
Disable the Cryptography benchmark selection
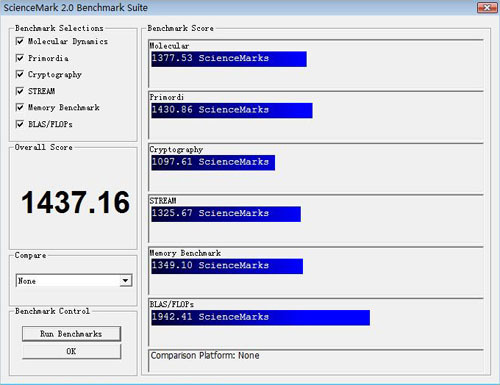click(20, 74)
